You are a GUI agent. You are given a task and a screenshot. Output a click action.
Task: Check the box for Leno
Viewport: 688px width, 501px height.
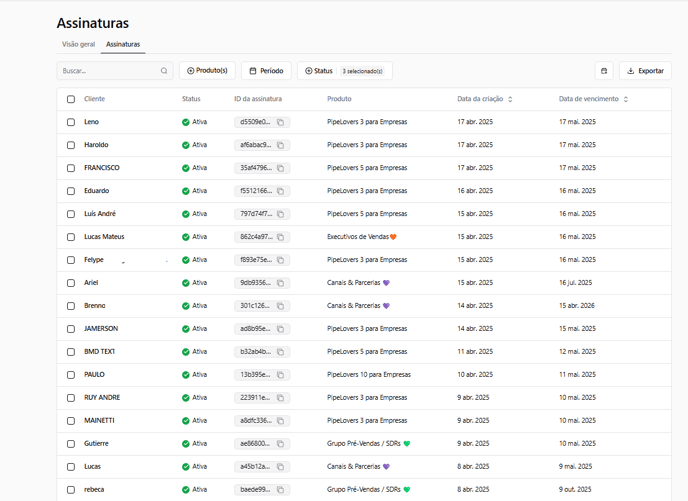click(x=71, y=122)
